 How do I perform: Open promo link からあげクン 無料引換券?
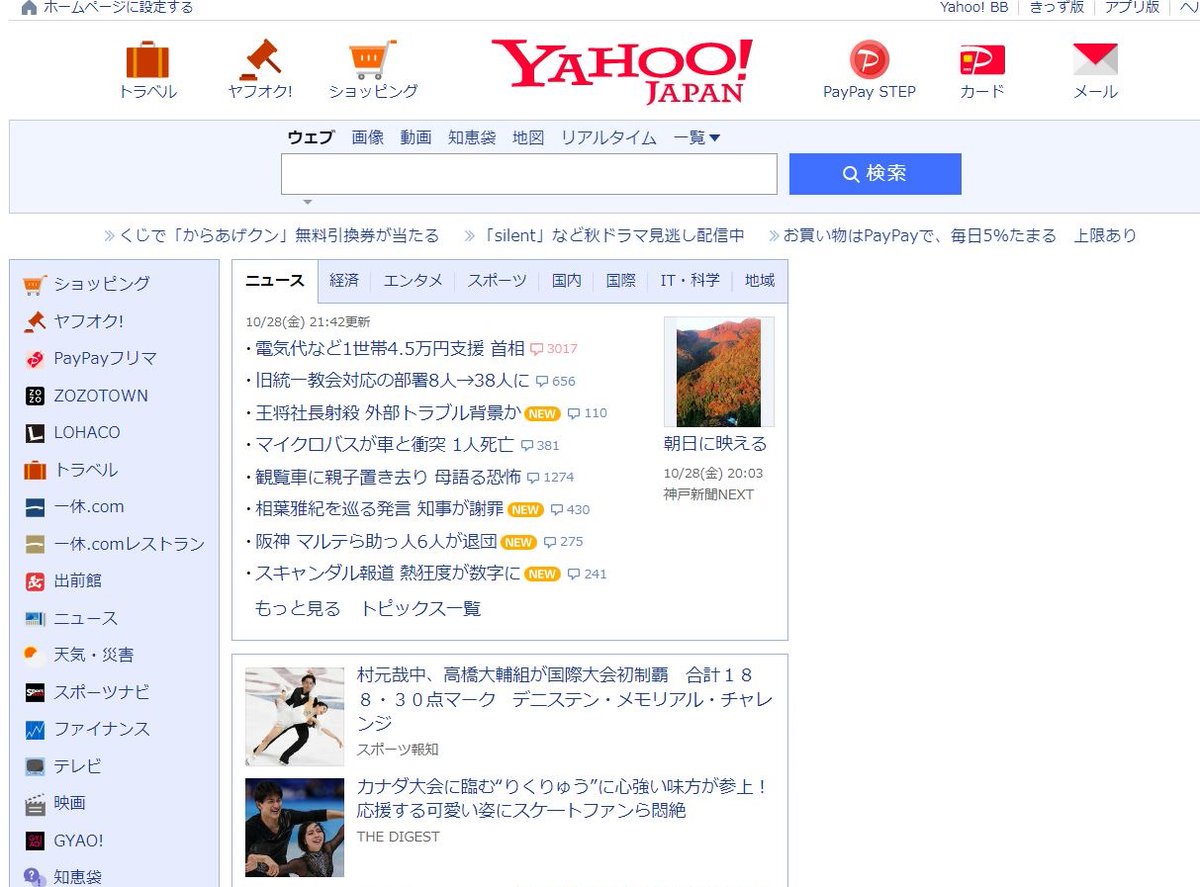pyautogui.click(x=279, y=236)
